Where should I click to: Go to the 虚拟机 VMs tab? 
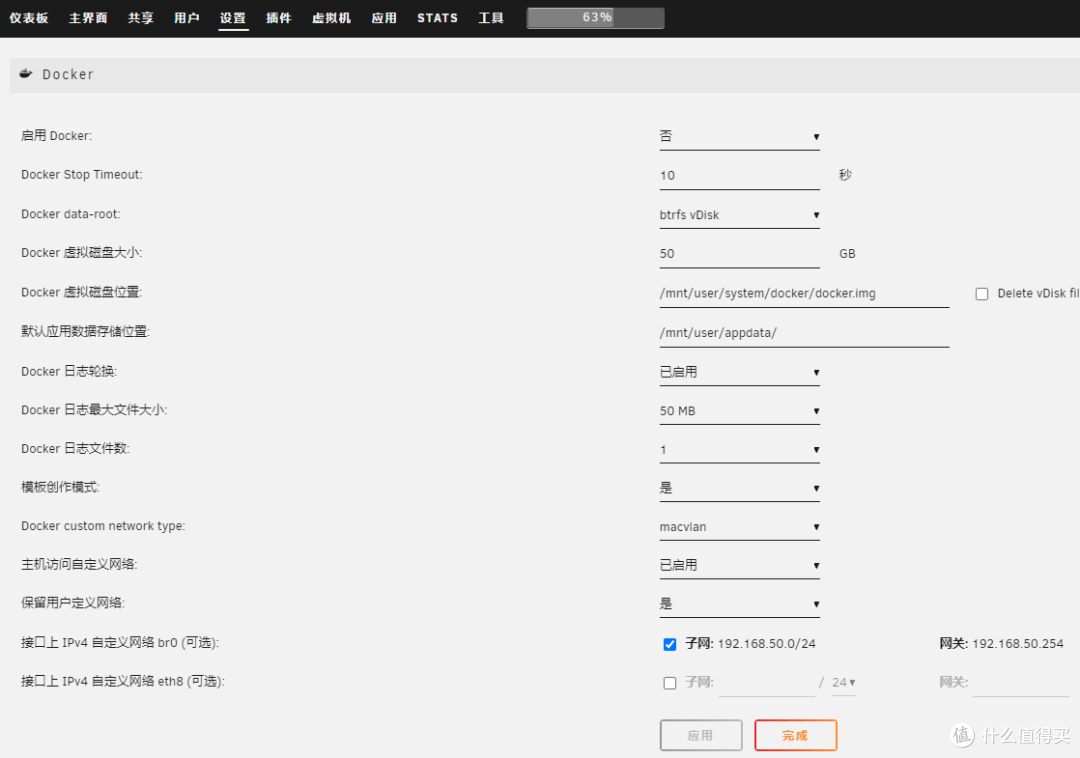(x=331, y=18)
